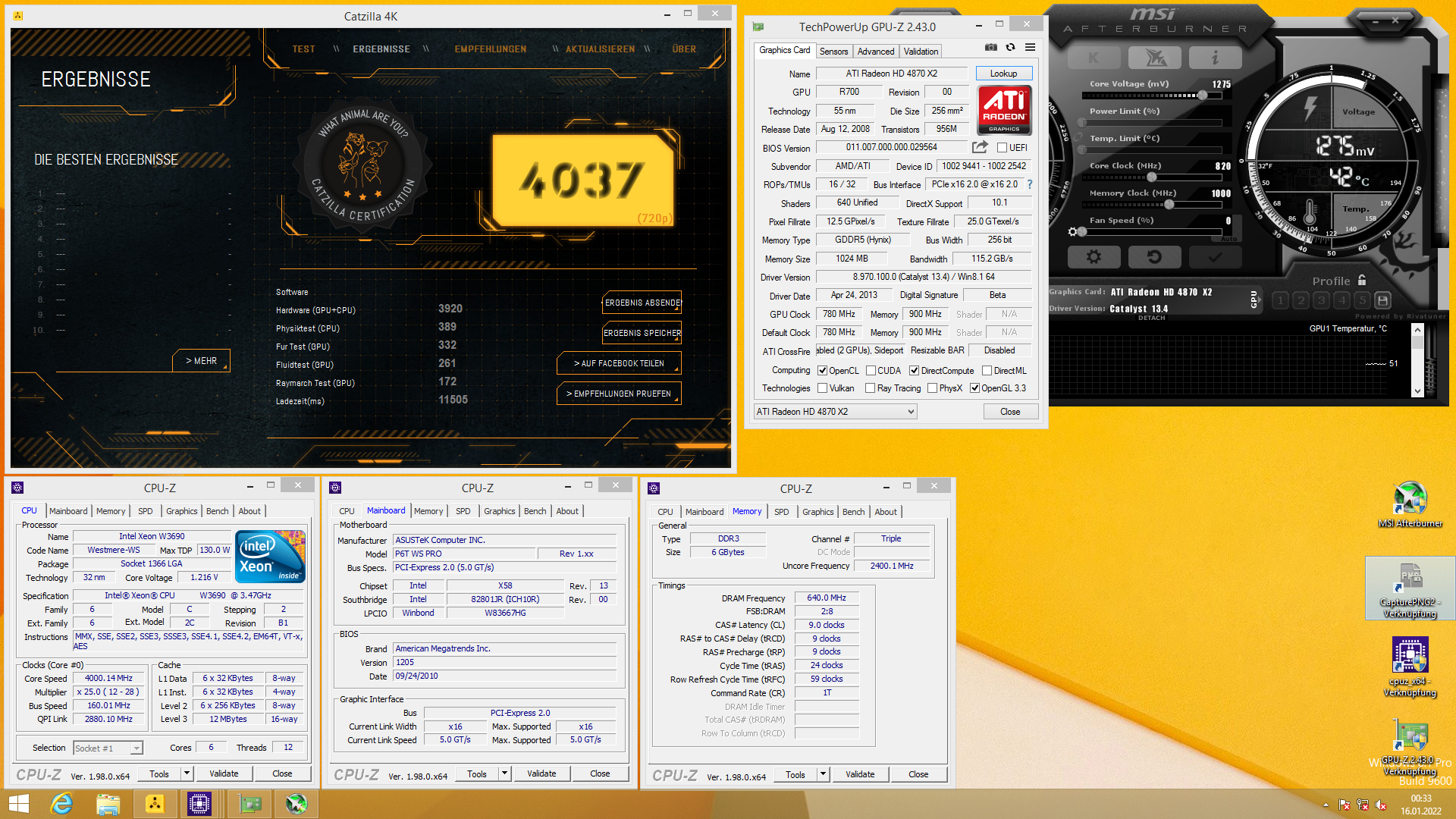Toggle UEFI checkbox in GPU-Z
Viewport: 1456px width, 819px height.
click(x=1002, y=148)
